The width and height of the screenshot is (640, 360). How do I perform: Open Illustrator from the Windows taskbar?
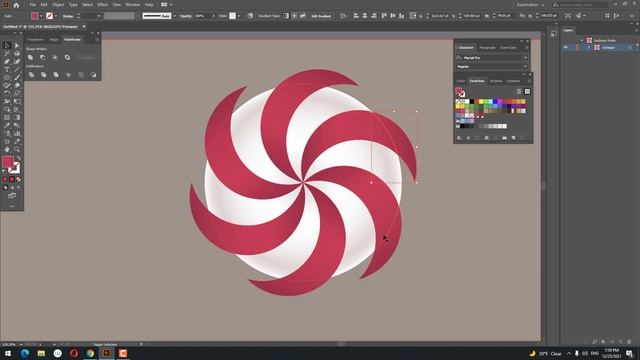coord(107,353)
